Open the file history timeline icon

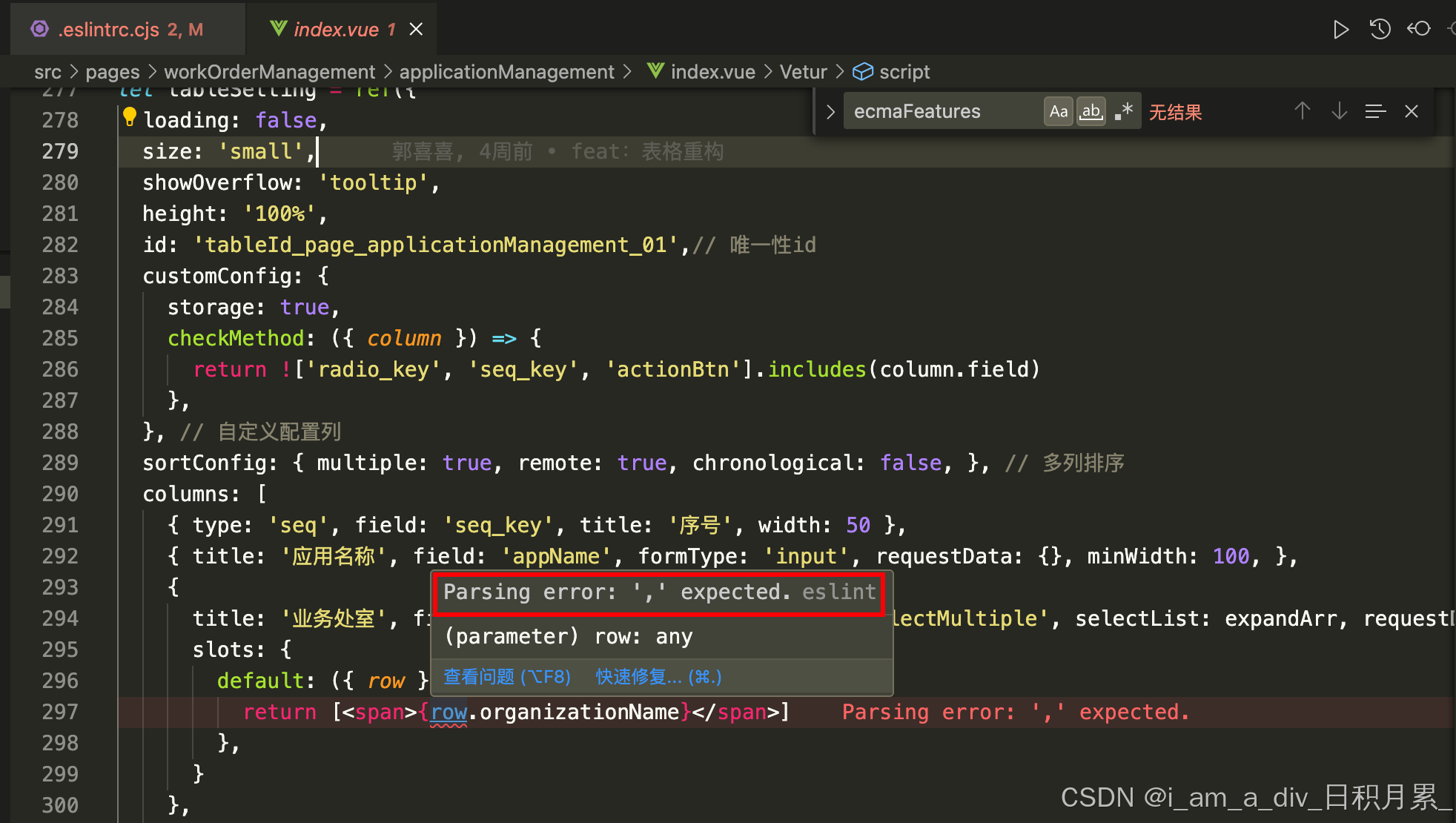(1380, 30)
